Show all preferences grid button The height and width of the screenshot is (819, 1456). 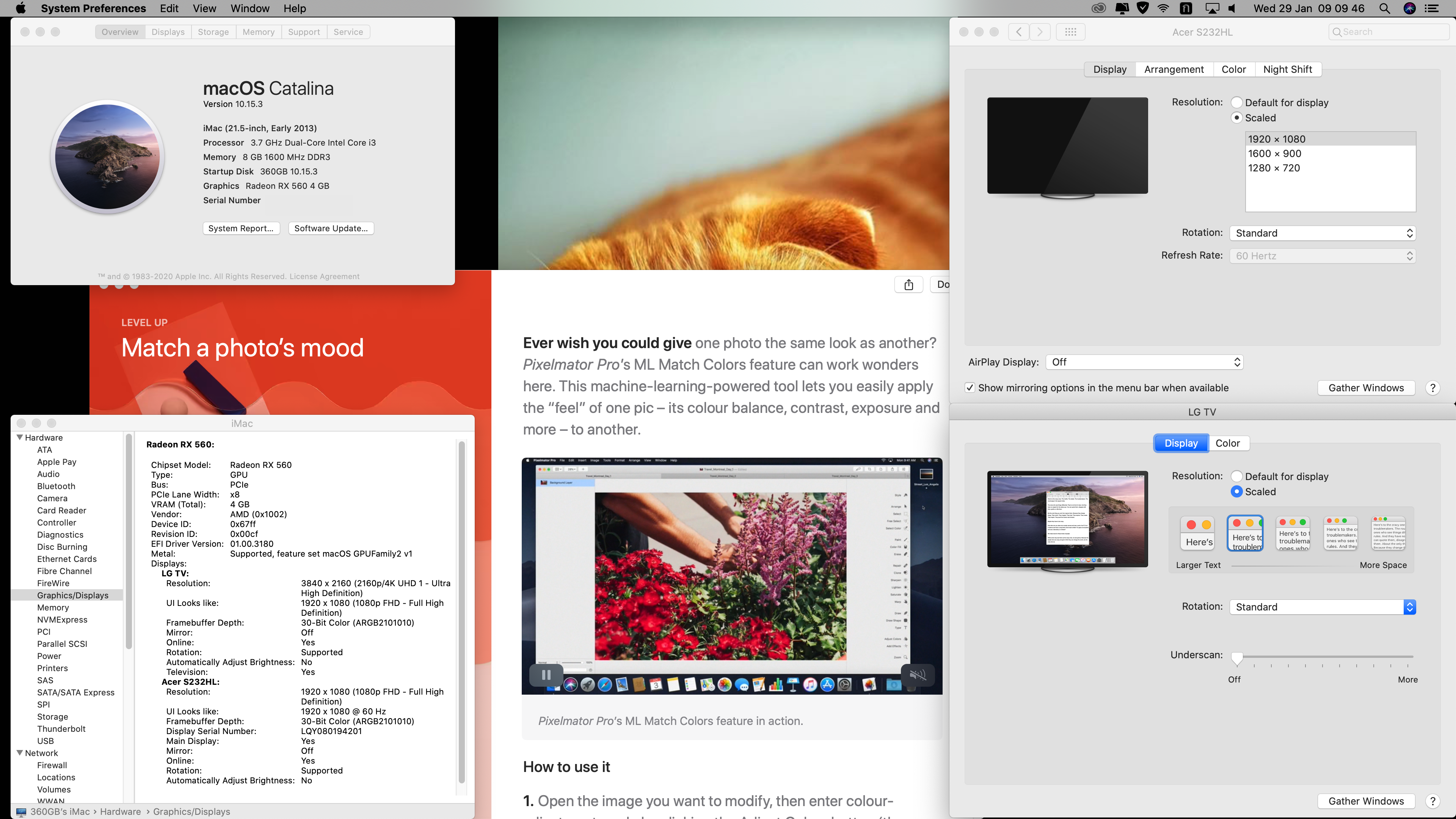(x=1070, y=31)
